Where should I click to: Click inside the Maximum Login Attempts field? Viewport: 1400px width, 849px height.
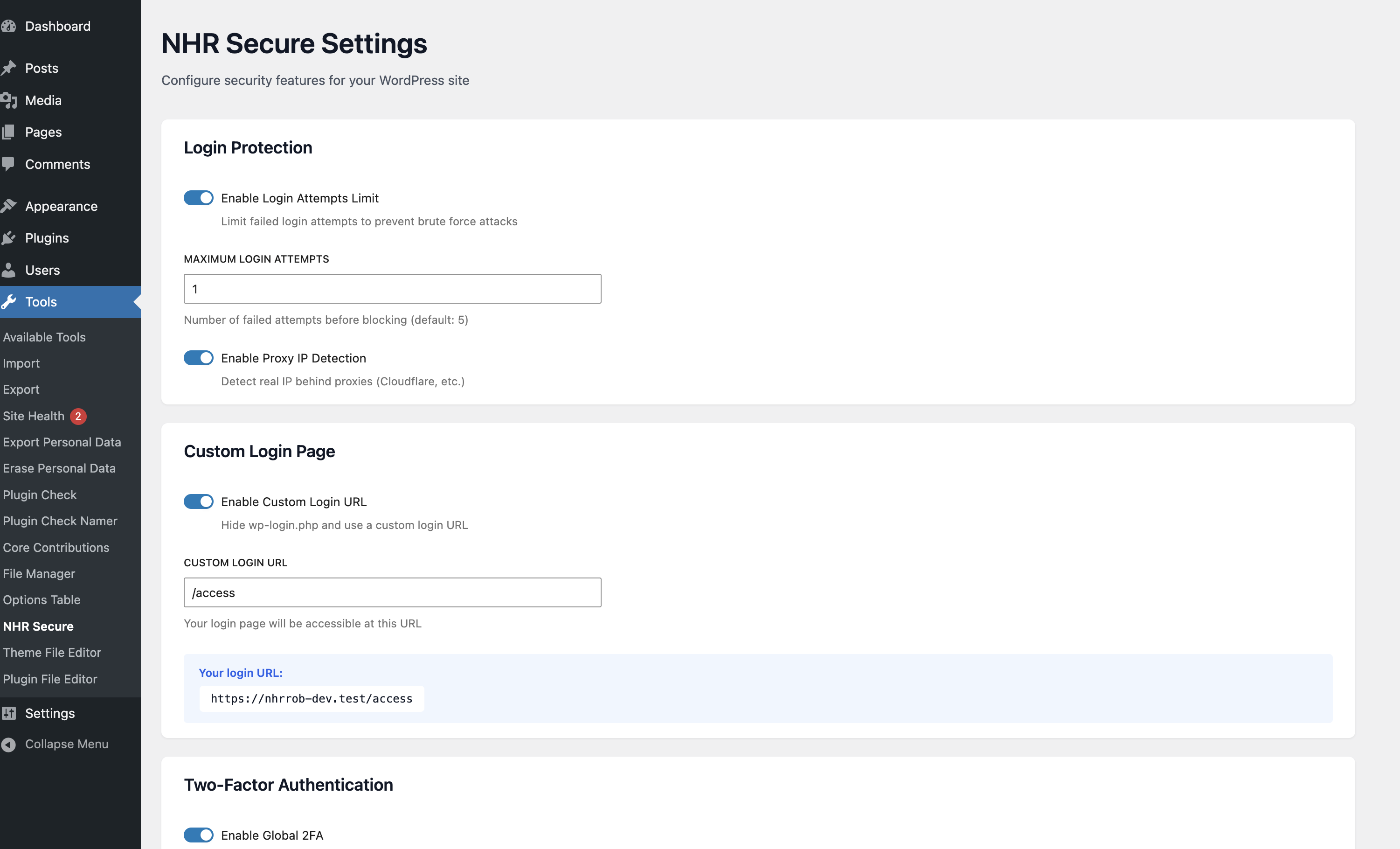click(392, 289)
